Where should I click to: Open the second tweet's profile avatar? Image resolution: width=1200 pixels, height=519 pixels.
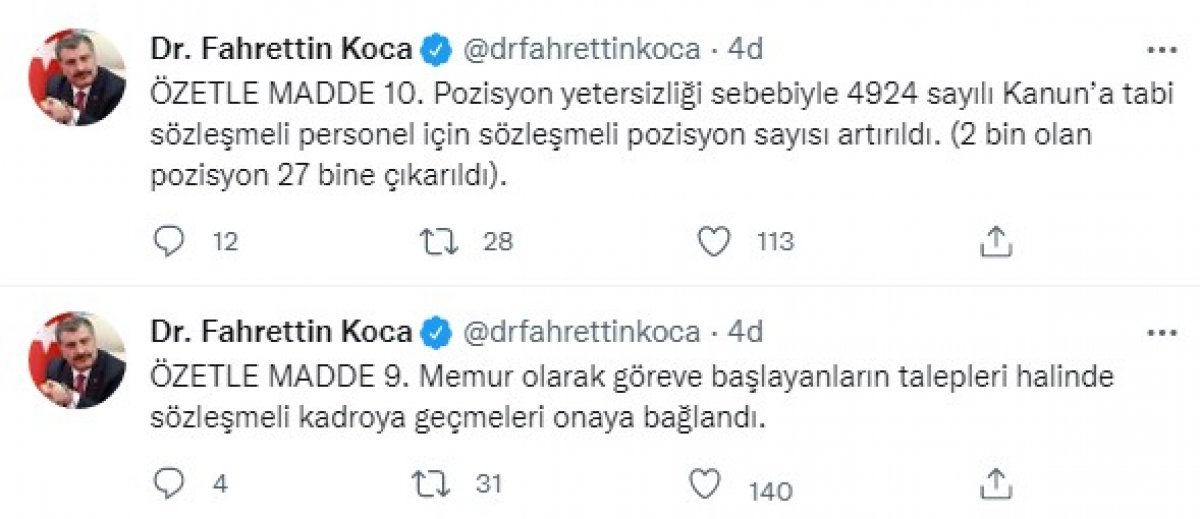click(78, 361)
